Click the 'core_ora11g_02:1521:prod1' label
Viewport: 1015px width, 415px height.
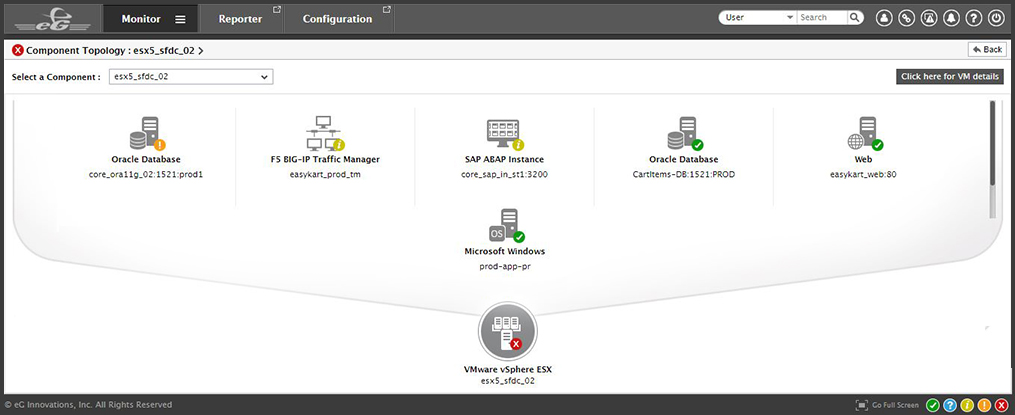[x=146, y=174]
